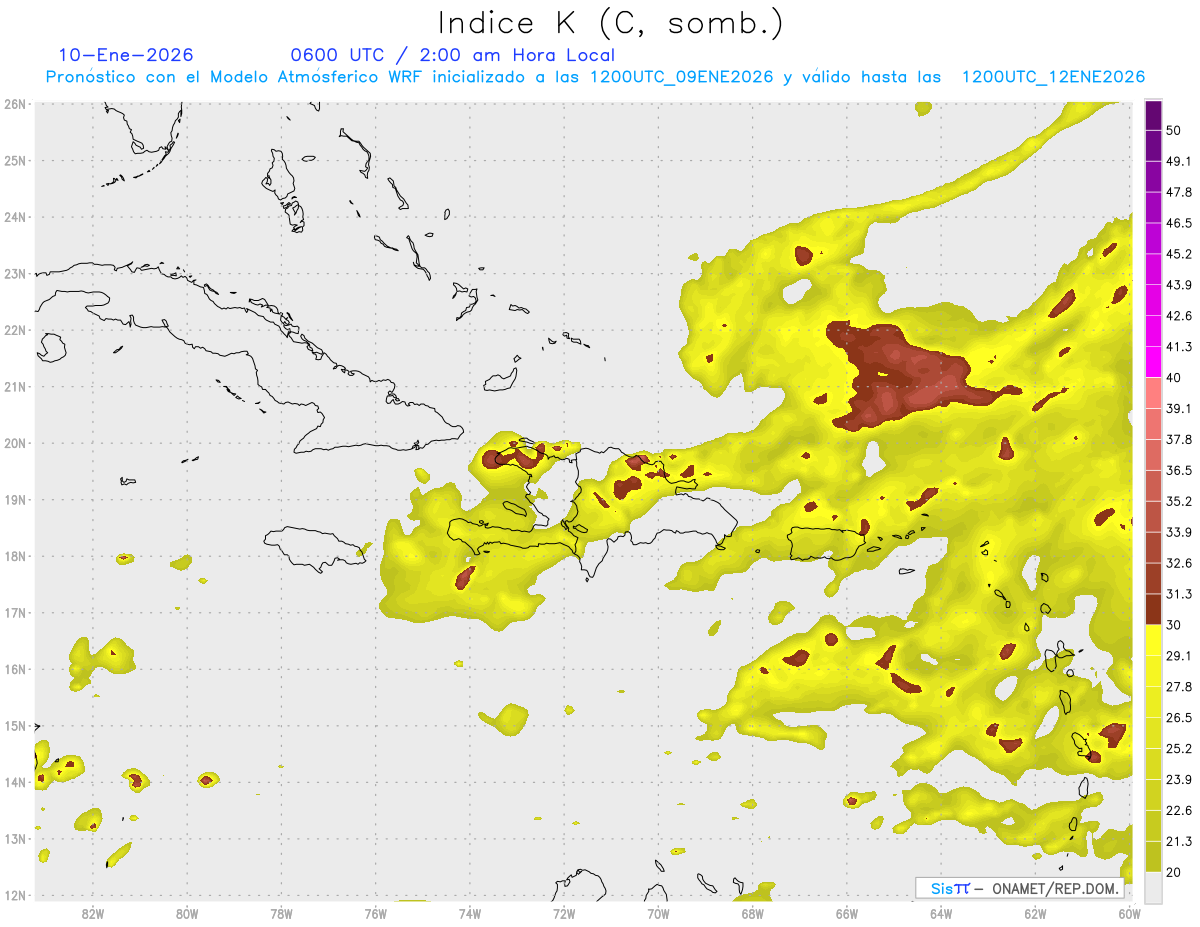Click the color scale value "41.3"
This screenshot has height=927, width=1200.
pos(1178,347)
